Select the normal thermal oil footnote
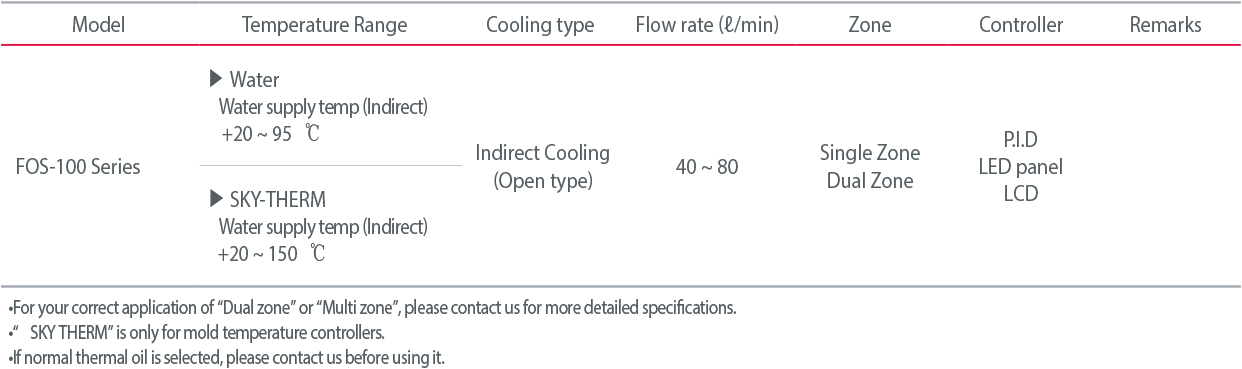This screenshot has width=1242, height=369. (226, 357)
